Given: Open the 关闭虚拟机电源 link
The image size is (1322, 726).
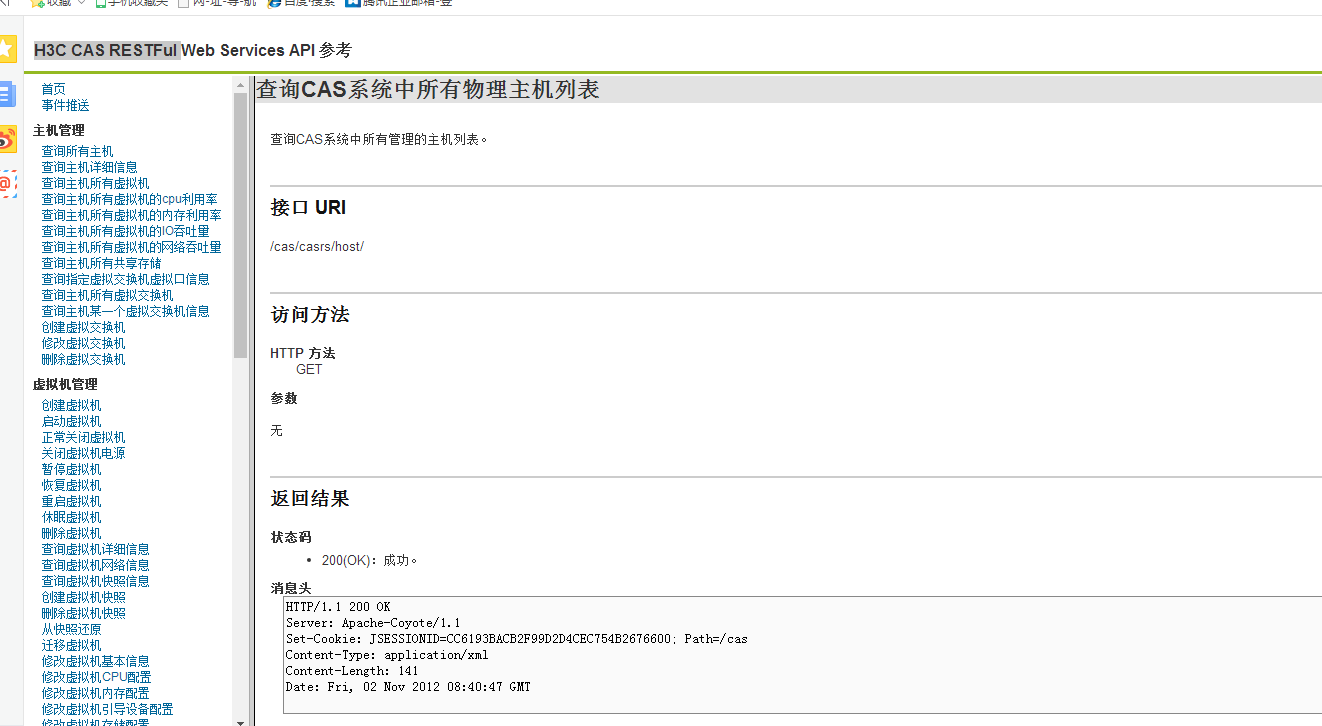Looking at the screenshot, I should point(83,453).
